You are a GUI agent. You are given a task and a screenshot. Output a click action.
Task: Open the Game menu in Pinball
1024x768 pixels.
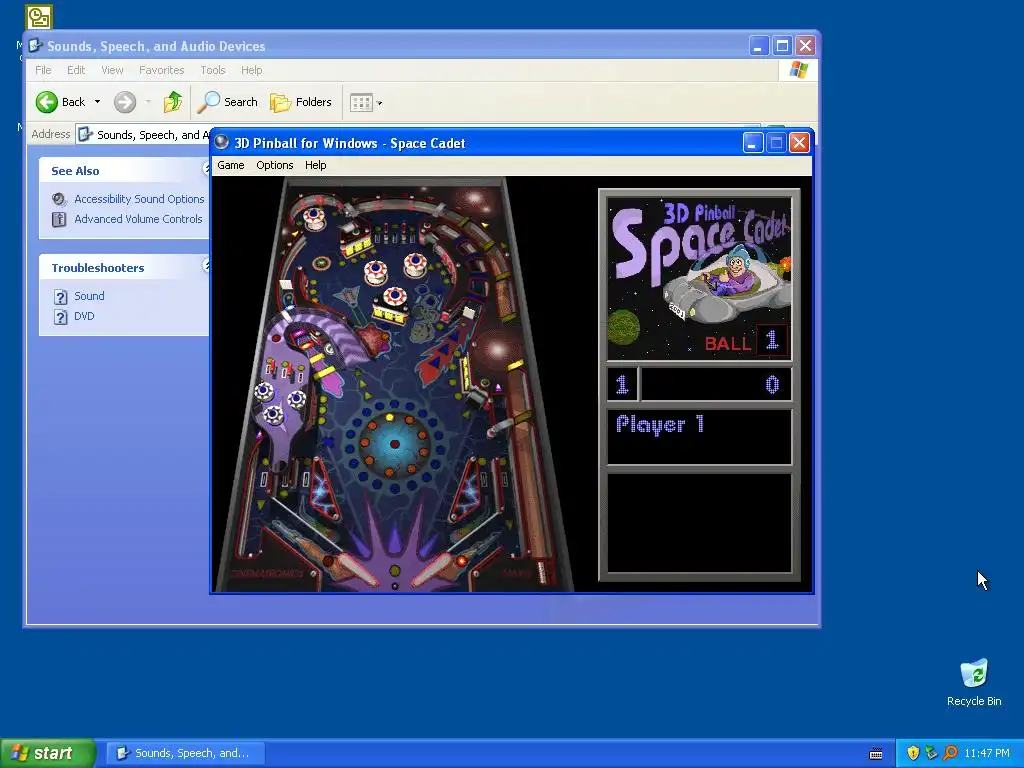231,165
